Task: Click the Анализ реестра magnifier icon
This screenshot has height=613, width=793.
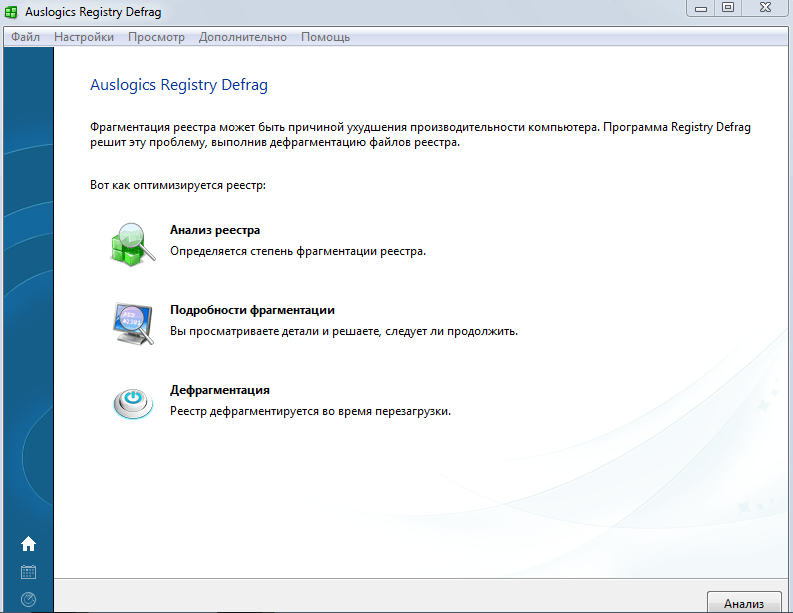Action: (133, 244)
